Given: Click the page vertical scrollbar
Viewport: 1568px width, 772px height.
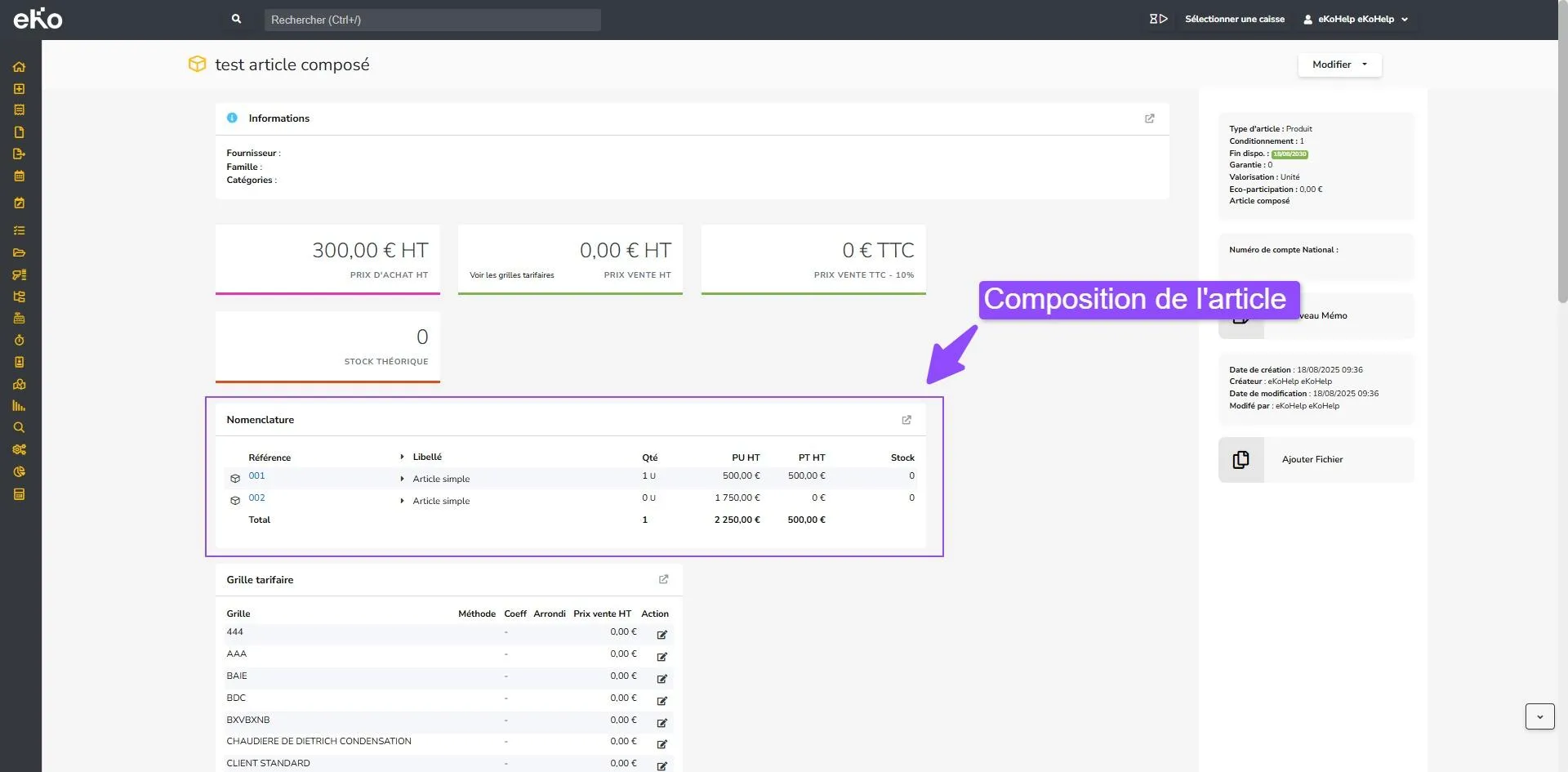Looking at the screenshot, I should click(1562, 172).
